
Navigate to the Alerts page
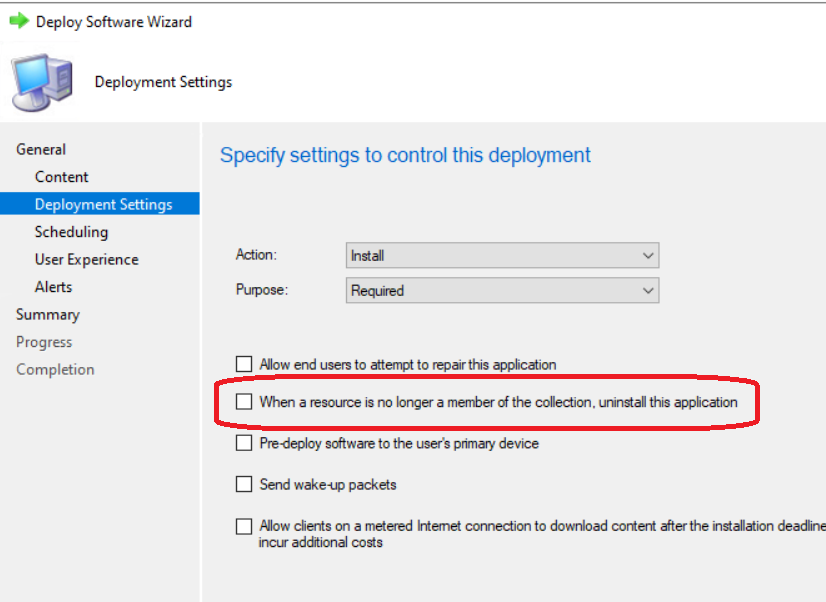(53, 287)
